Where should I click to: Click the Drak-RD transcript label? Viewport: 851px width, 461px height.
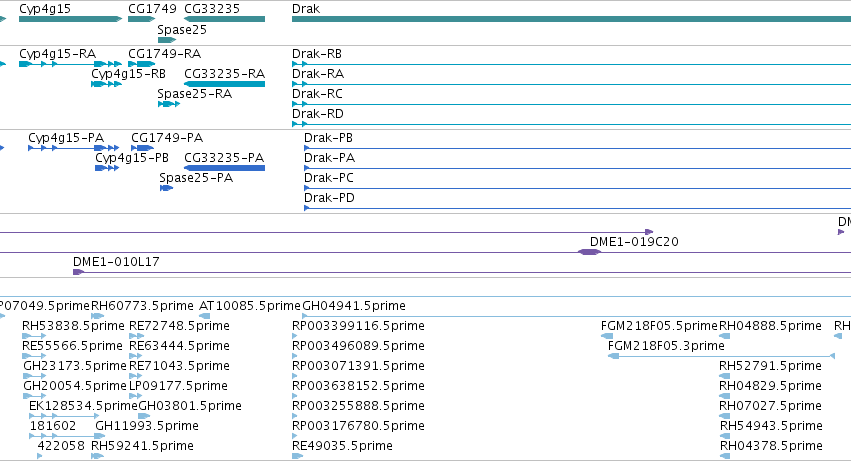point(318,114)
